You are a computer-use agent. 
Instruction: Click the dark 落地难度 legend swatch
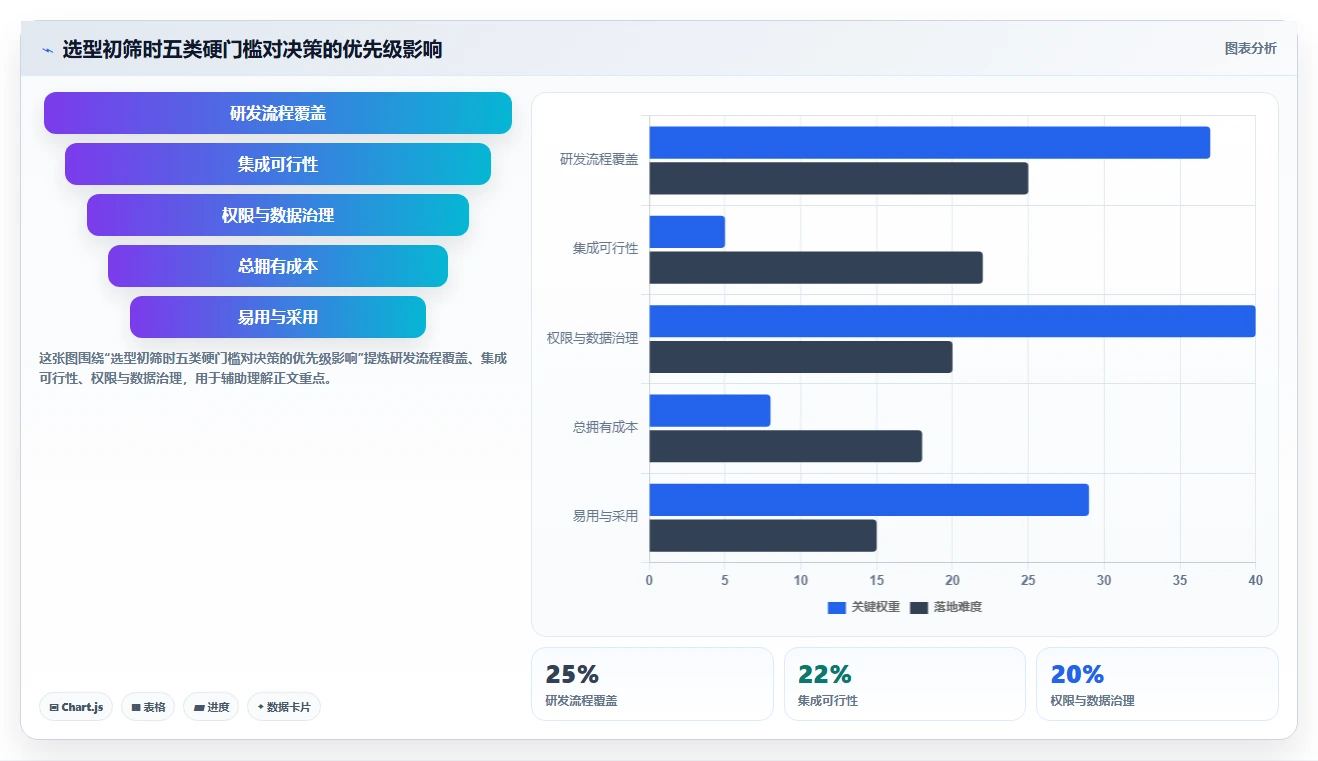point(919,607)
